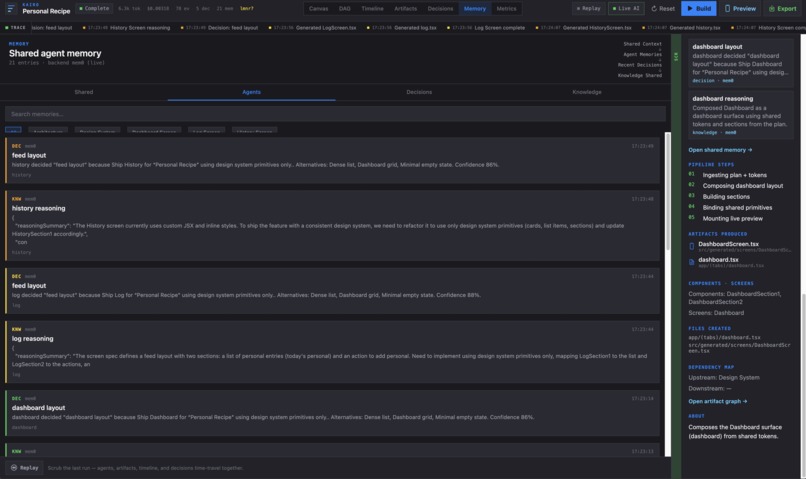Click the dashboard.tsx file icon
Screen dimensions: 806x479
tap(691, 262)
